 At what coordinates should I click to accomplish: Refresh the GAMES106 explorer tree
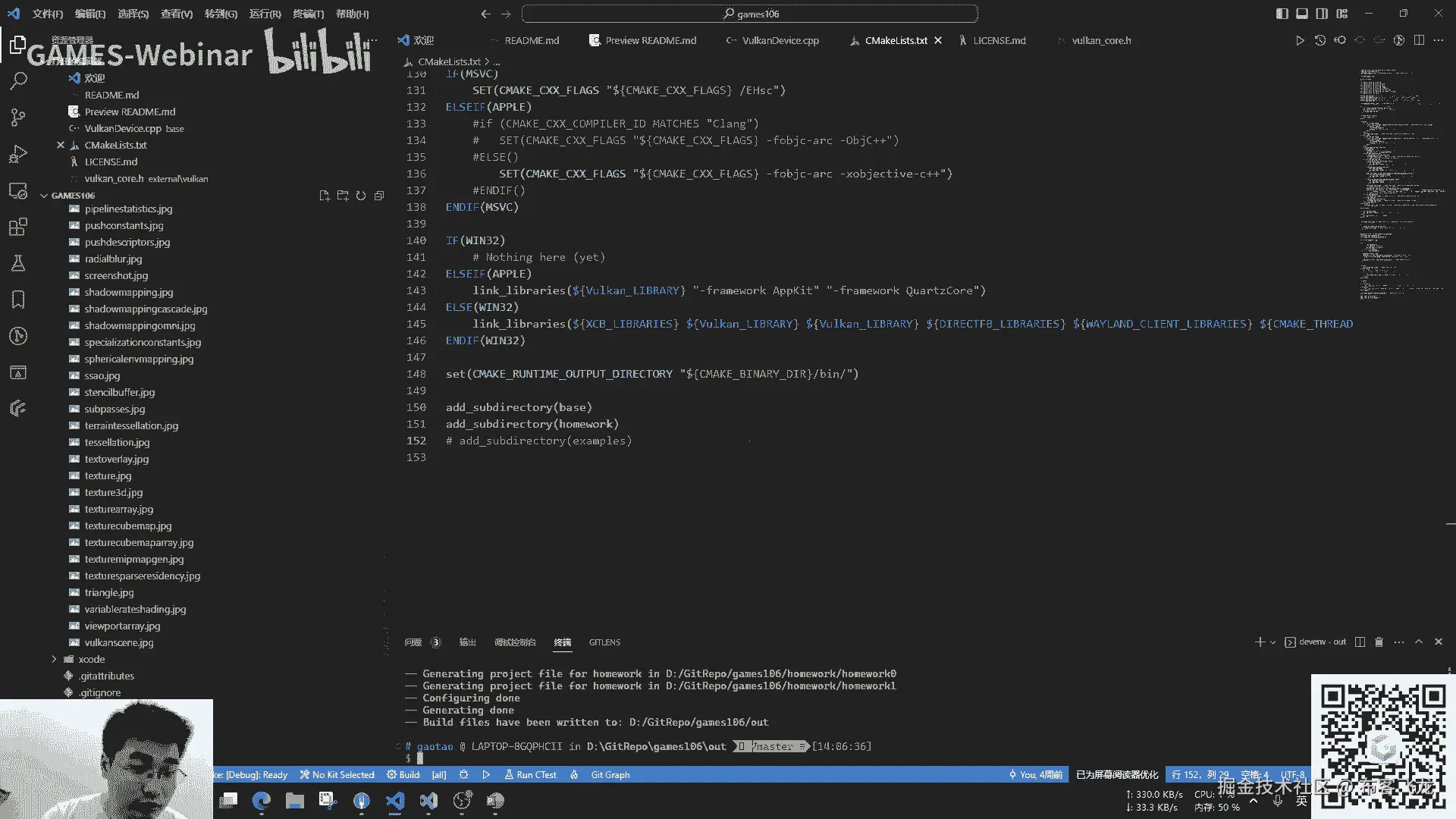pyautogui.click(x=361, y=196)
